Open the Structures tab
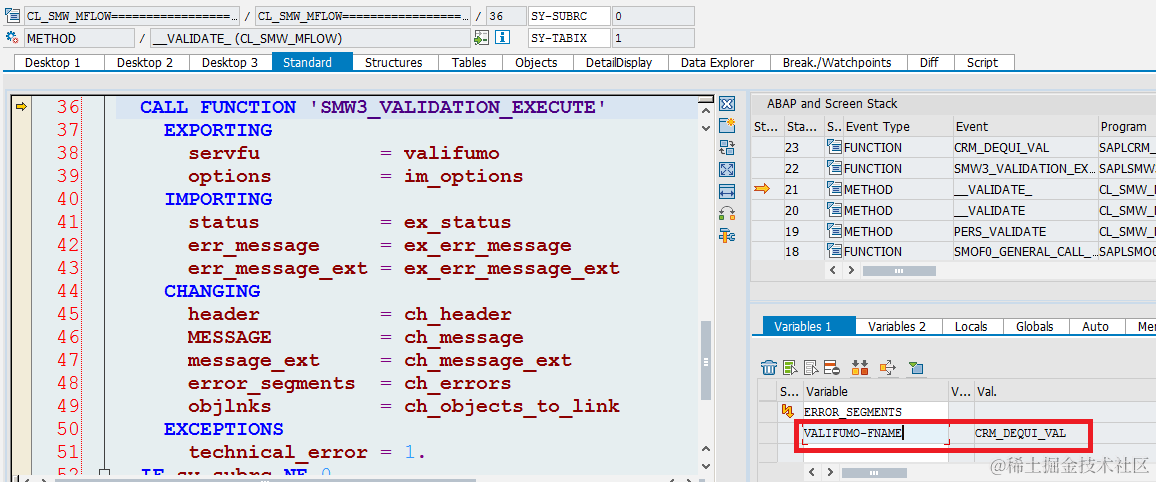Screen dimensions: 1156x482 click(394, 63)
